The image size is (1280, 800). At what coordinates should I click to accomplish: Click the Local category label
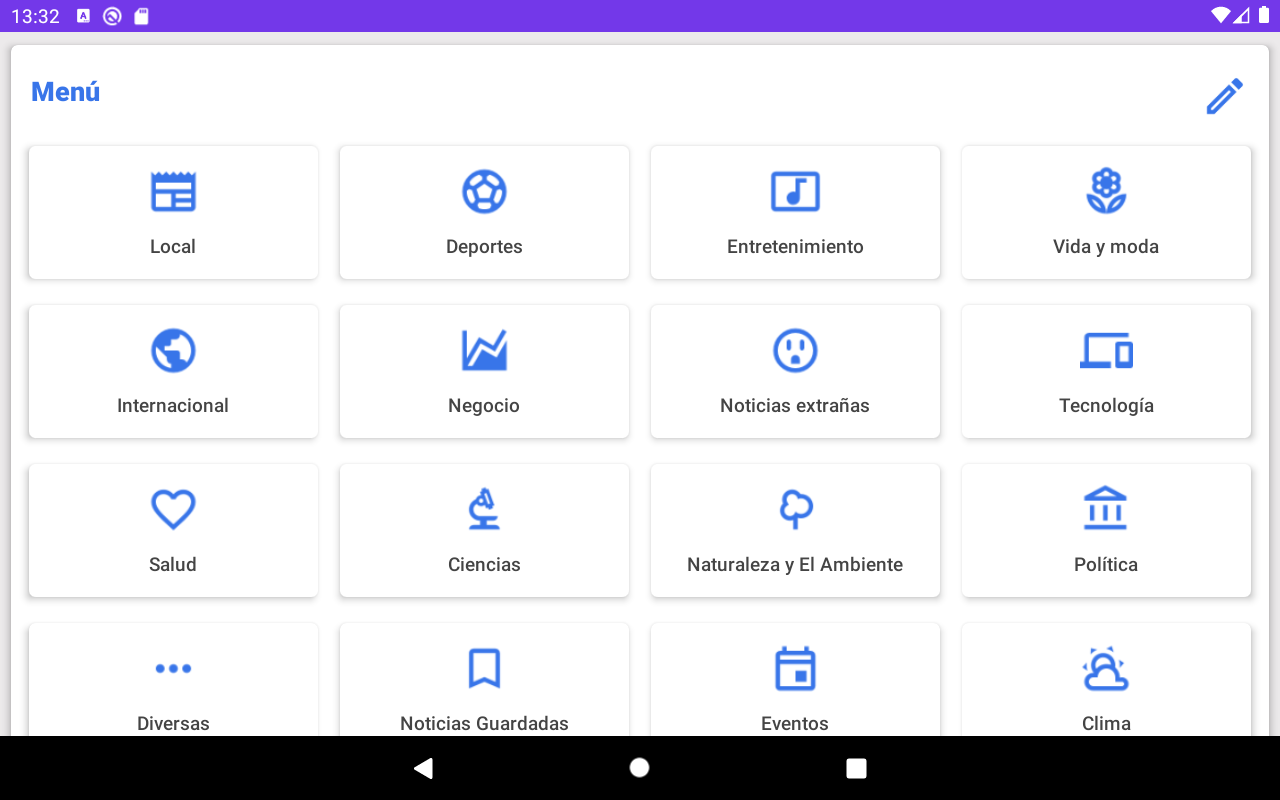173,246
